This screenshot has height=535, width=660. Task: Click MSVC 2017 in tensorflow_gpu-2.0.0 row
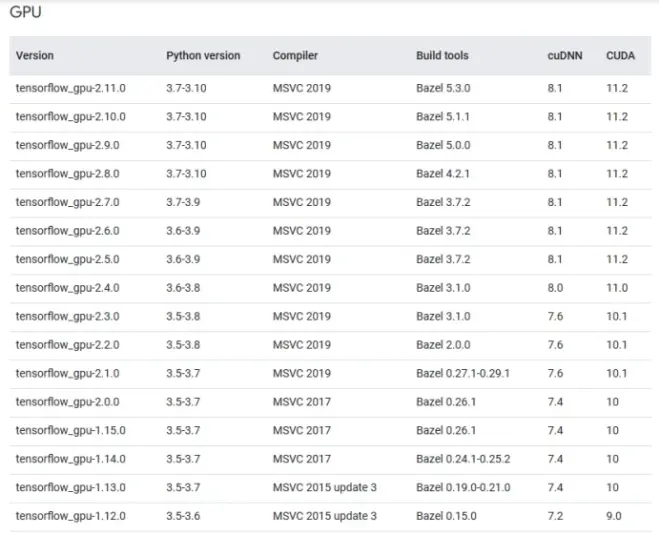tap(301, 402)
